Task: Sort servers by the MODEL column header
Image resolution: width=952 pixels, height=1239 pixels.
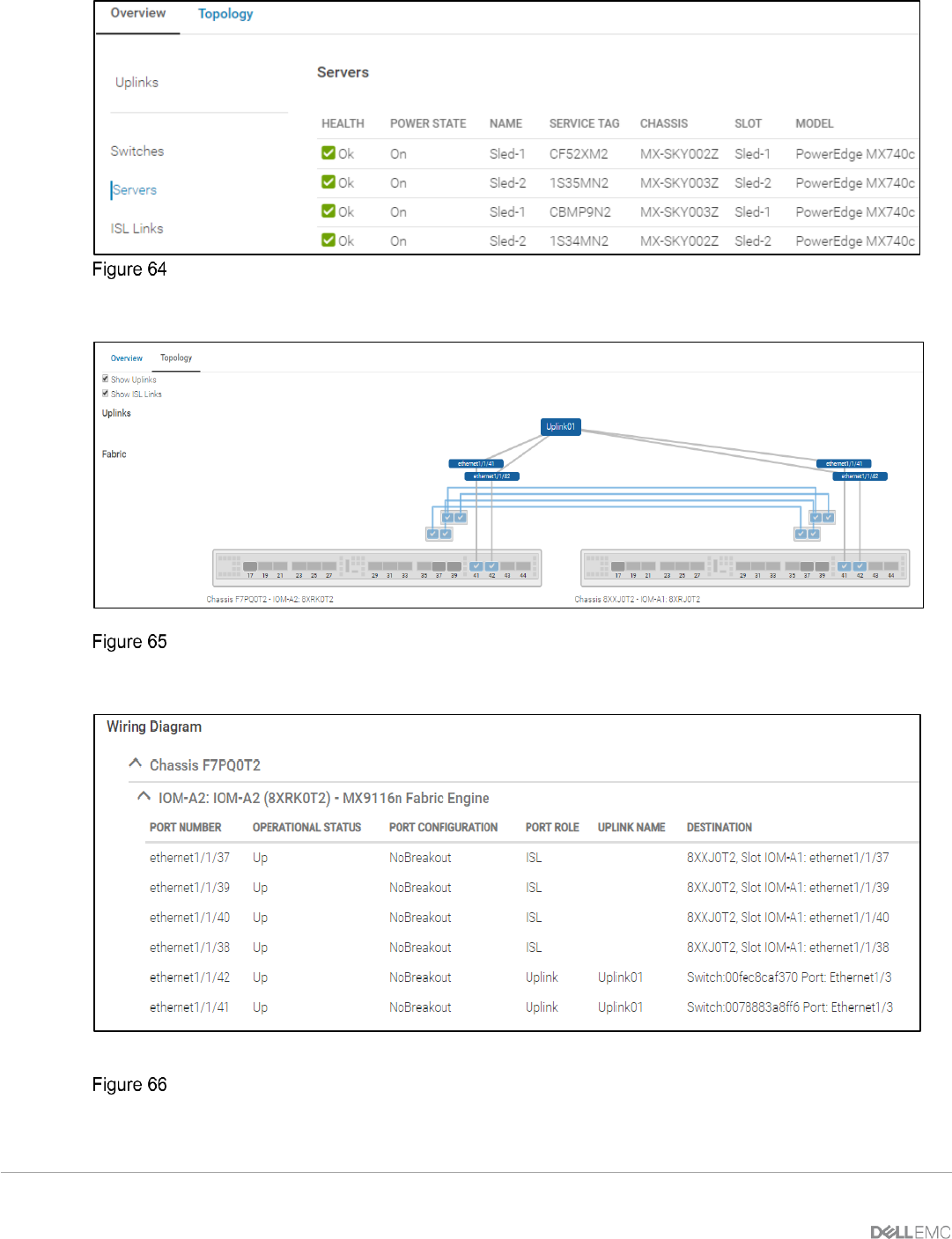Action: 814,123
